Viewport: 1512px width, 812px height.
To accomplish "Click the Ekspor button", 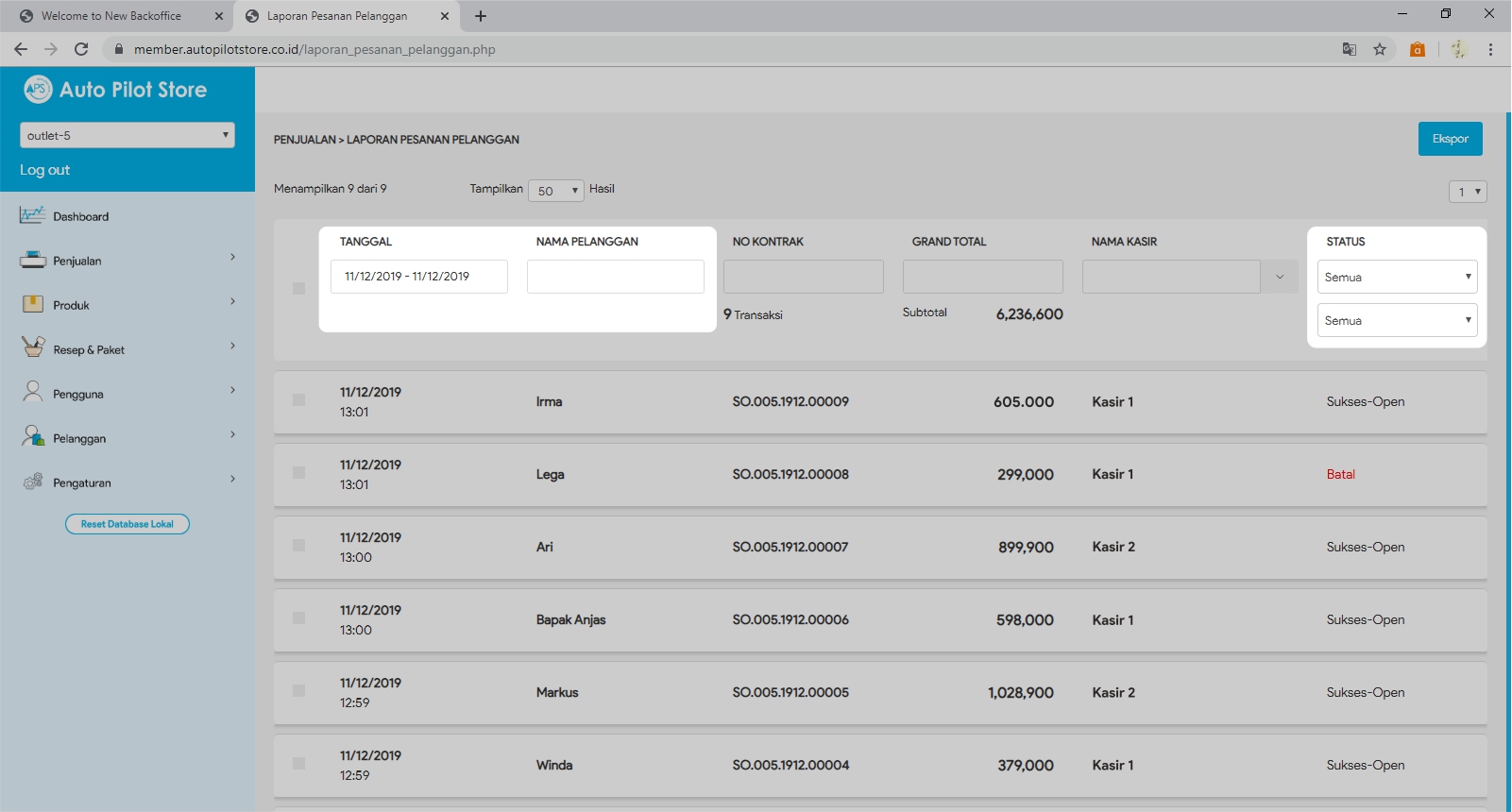I will [1450, 139].
